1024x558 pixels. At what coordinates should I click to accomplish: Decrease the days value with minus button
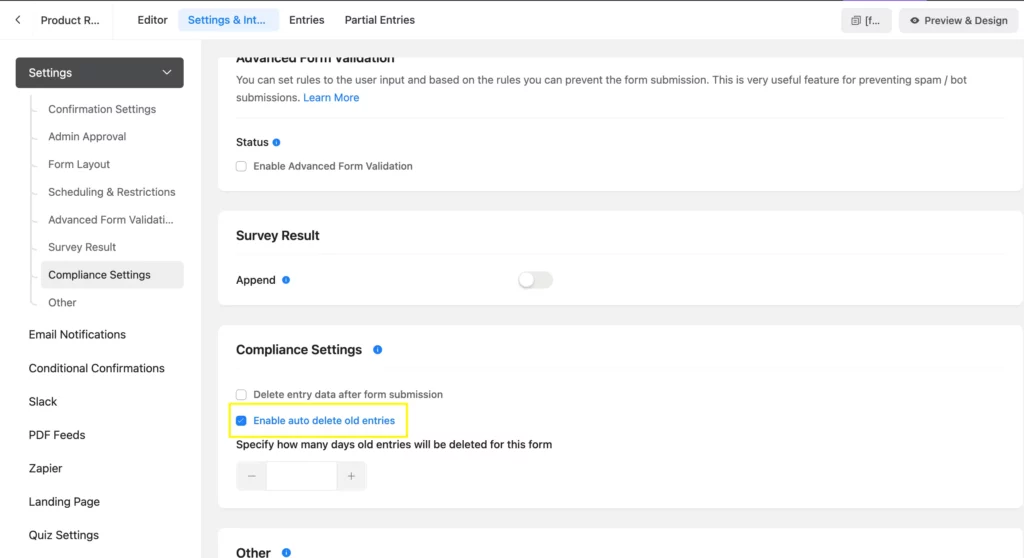click(x=251, y=476)
